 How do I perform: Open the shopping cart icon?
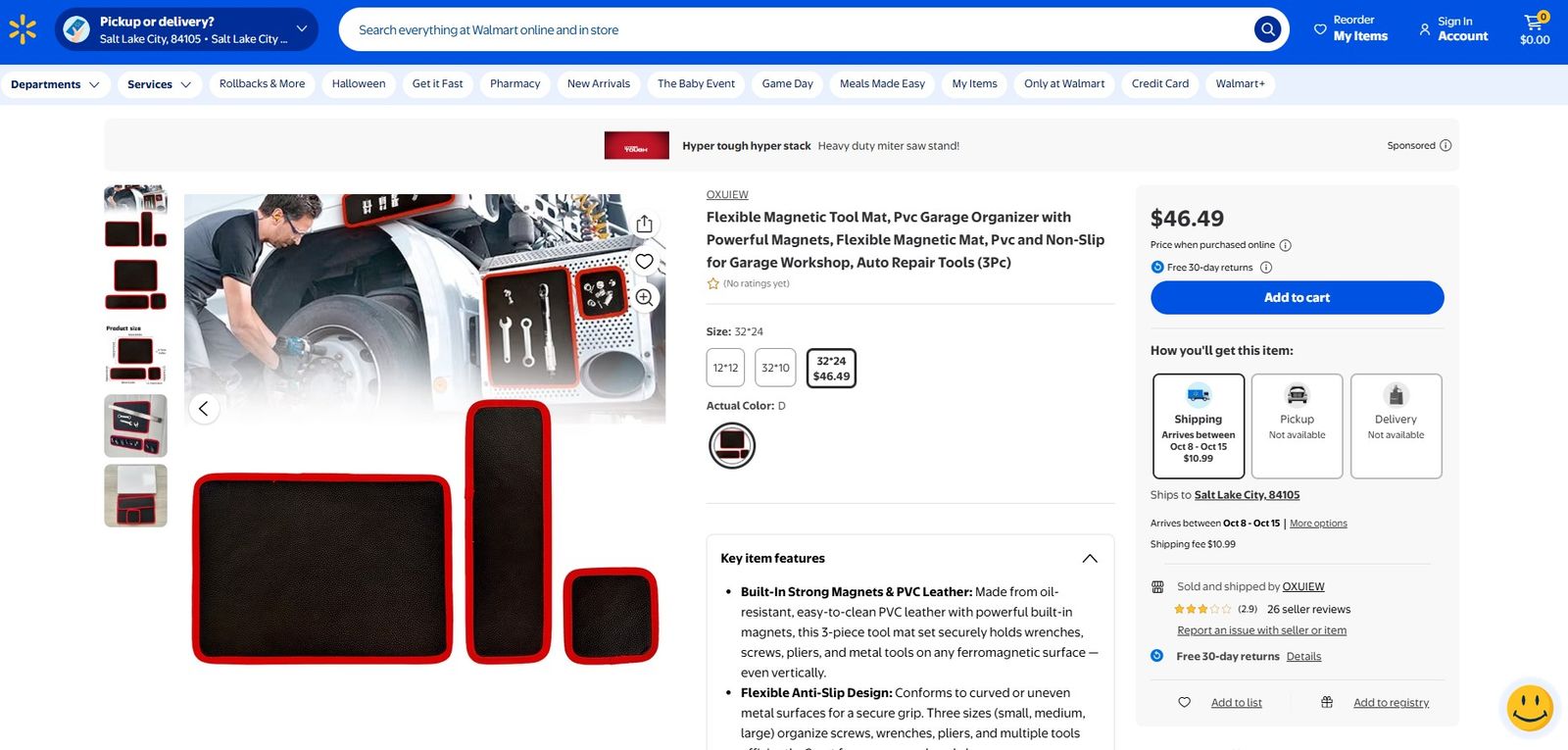click(x=1535, y=29)
